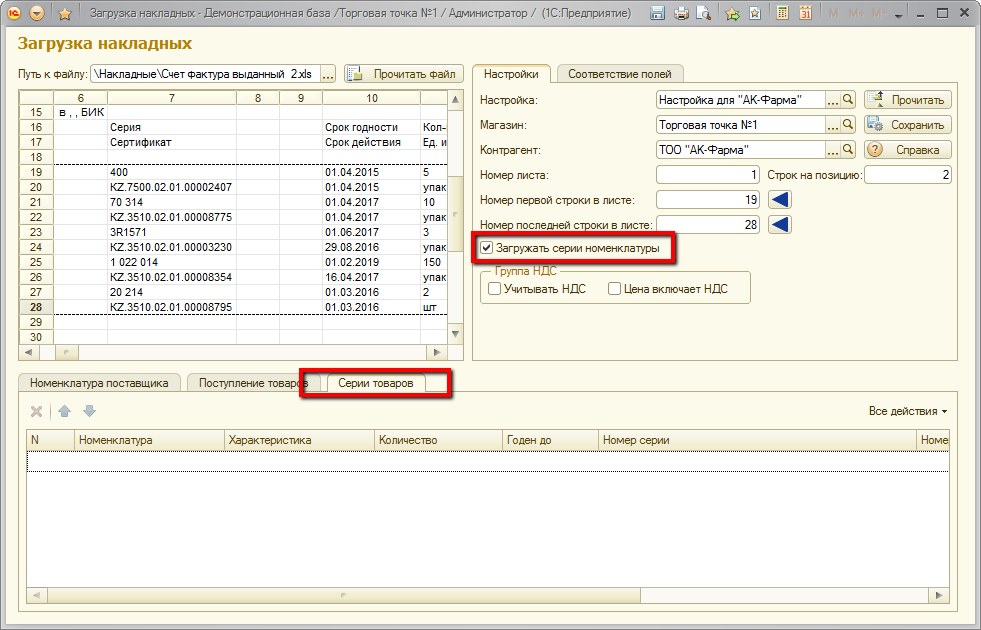Screen dimensions: 981x630
Task: Click magnifier icon next to Контрагент field
Action: coord(848,149)
